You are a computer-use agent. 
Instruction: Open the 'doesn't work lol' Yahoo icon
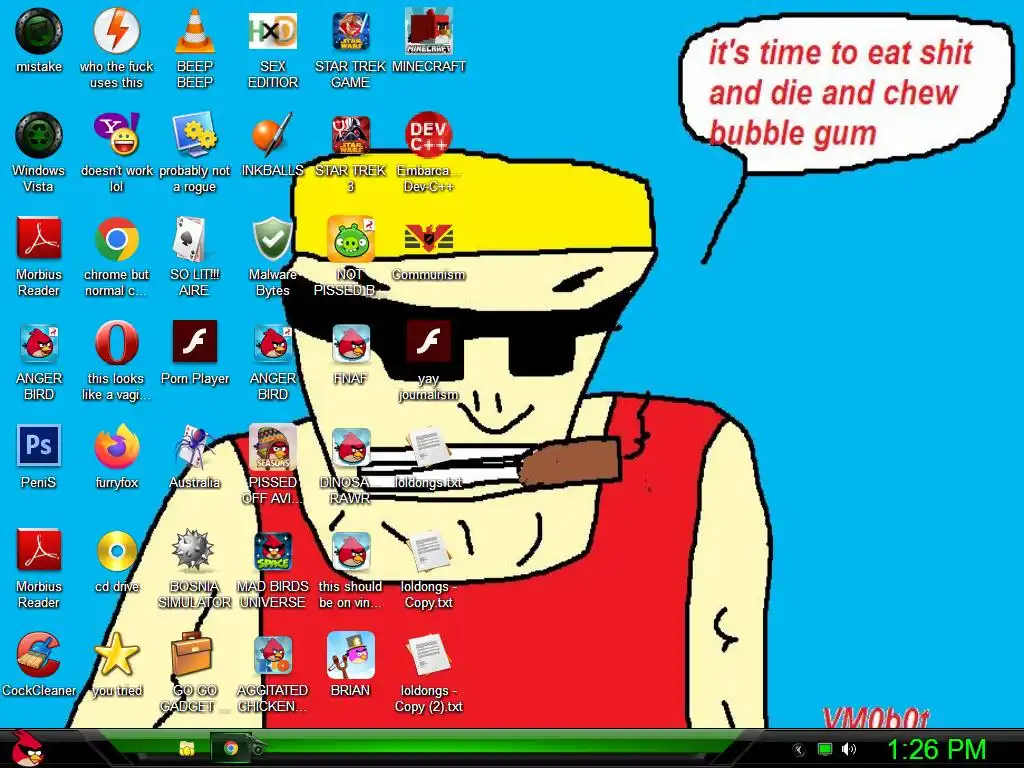(x=116, y=135)
